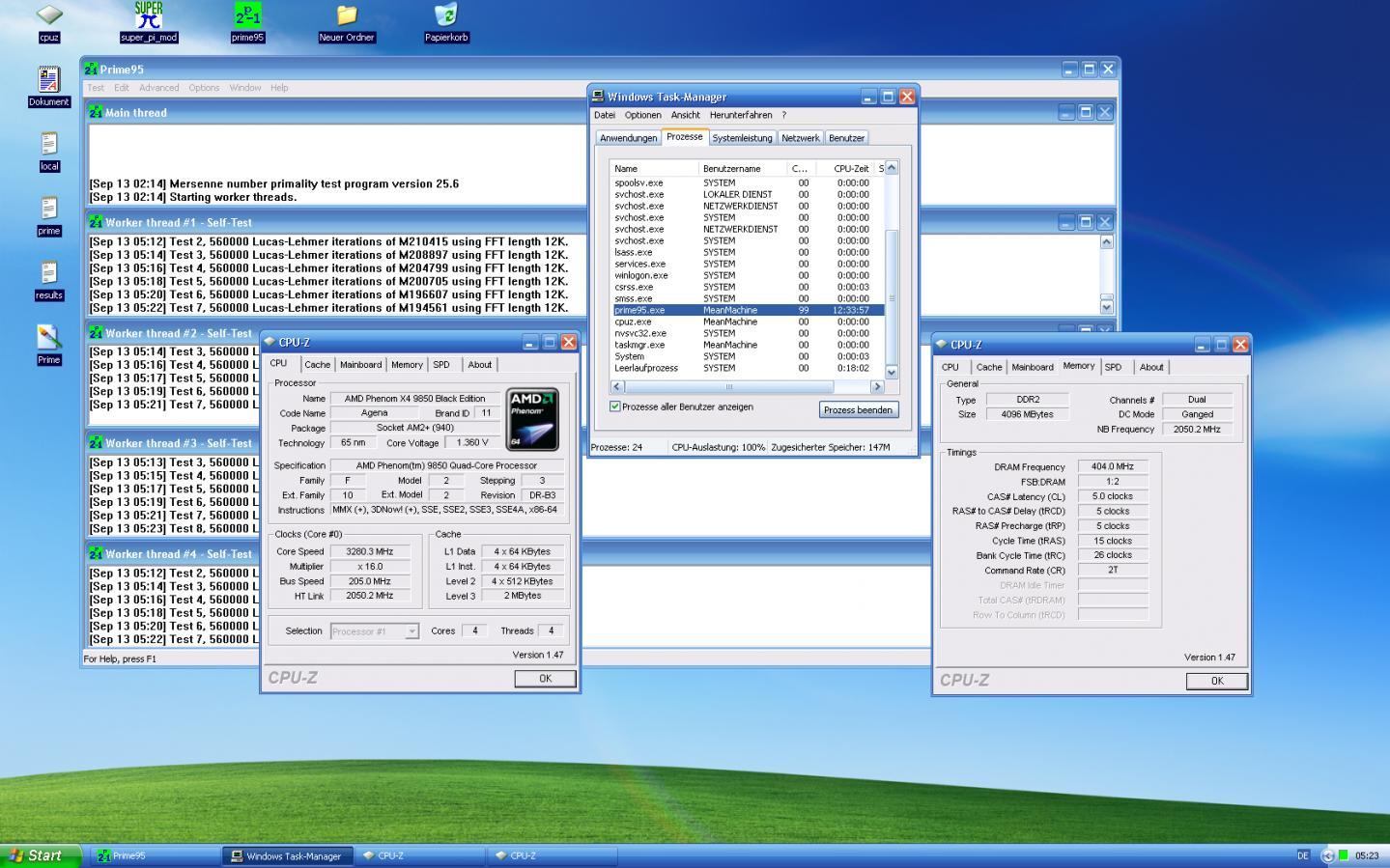Image resolution: width=1390 pixels, height=868 pixels.
Task: Open About tab in right CPU-Z
Action: pyautogui.click(x=1151, y=367)
